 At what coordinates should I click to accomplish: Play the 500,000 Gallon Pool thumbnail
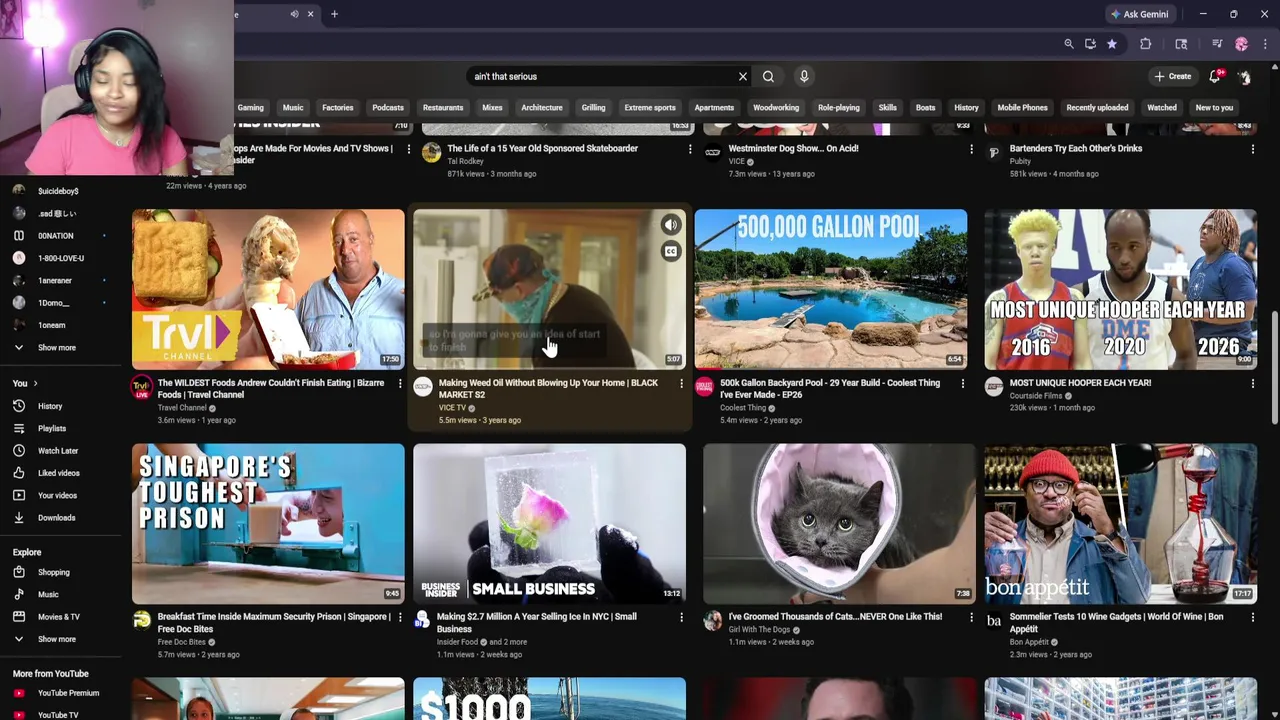831,289
